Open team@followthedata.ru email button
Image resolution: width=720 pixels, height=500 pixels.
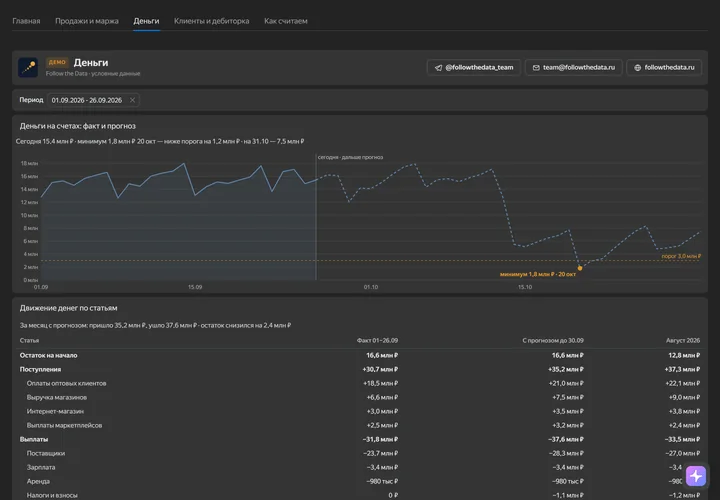tap(574, 67)
